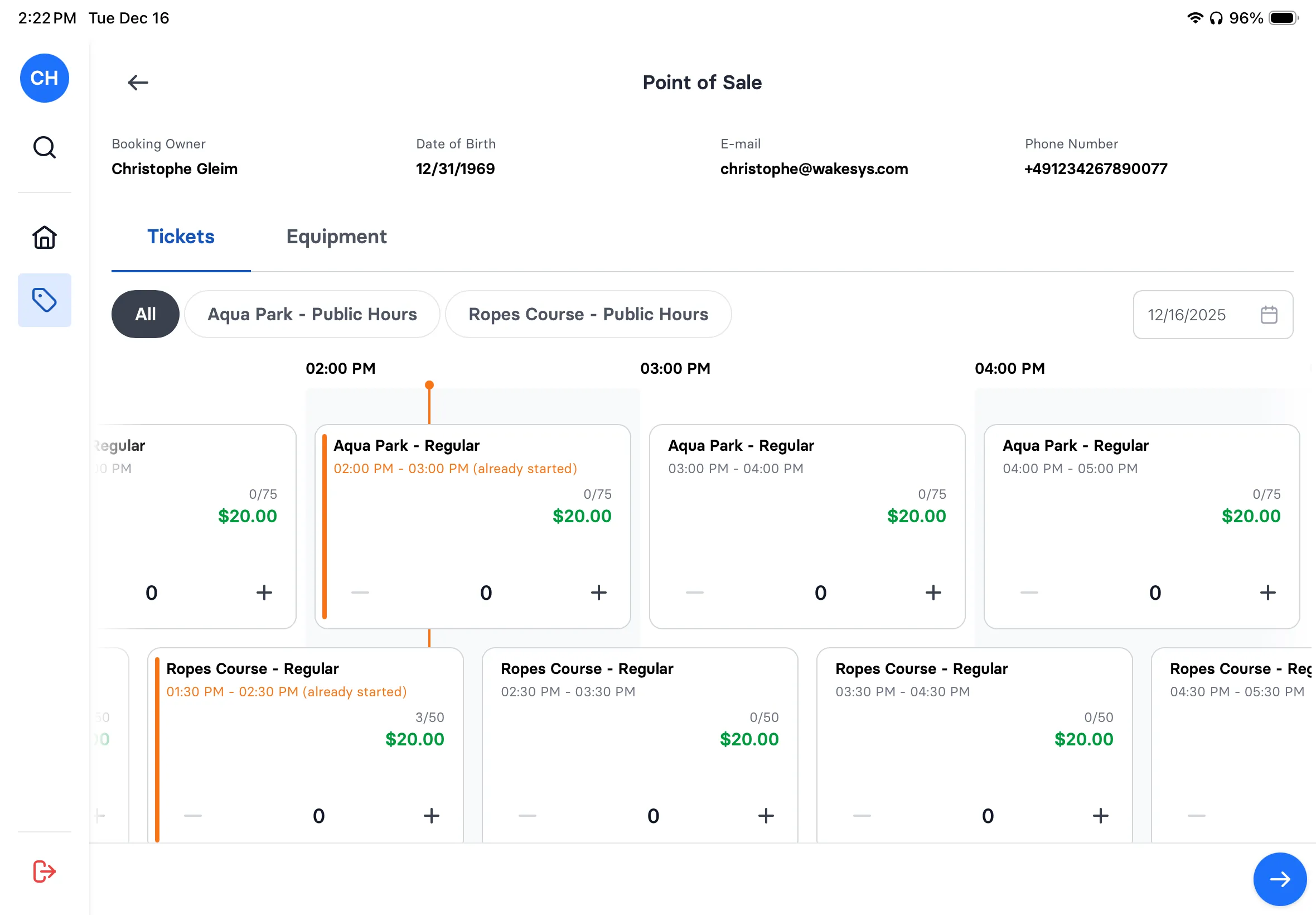Open the calendar icon beside the date field

pyautogui.click(x=1269, y=314)
